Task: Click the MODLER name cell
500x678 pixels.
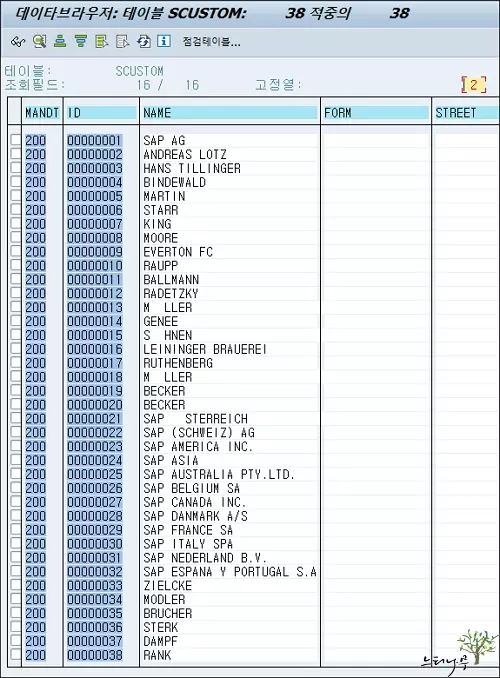Action: [164, 599]
